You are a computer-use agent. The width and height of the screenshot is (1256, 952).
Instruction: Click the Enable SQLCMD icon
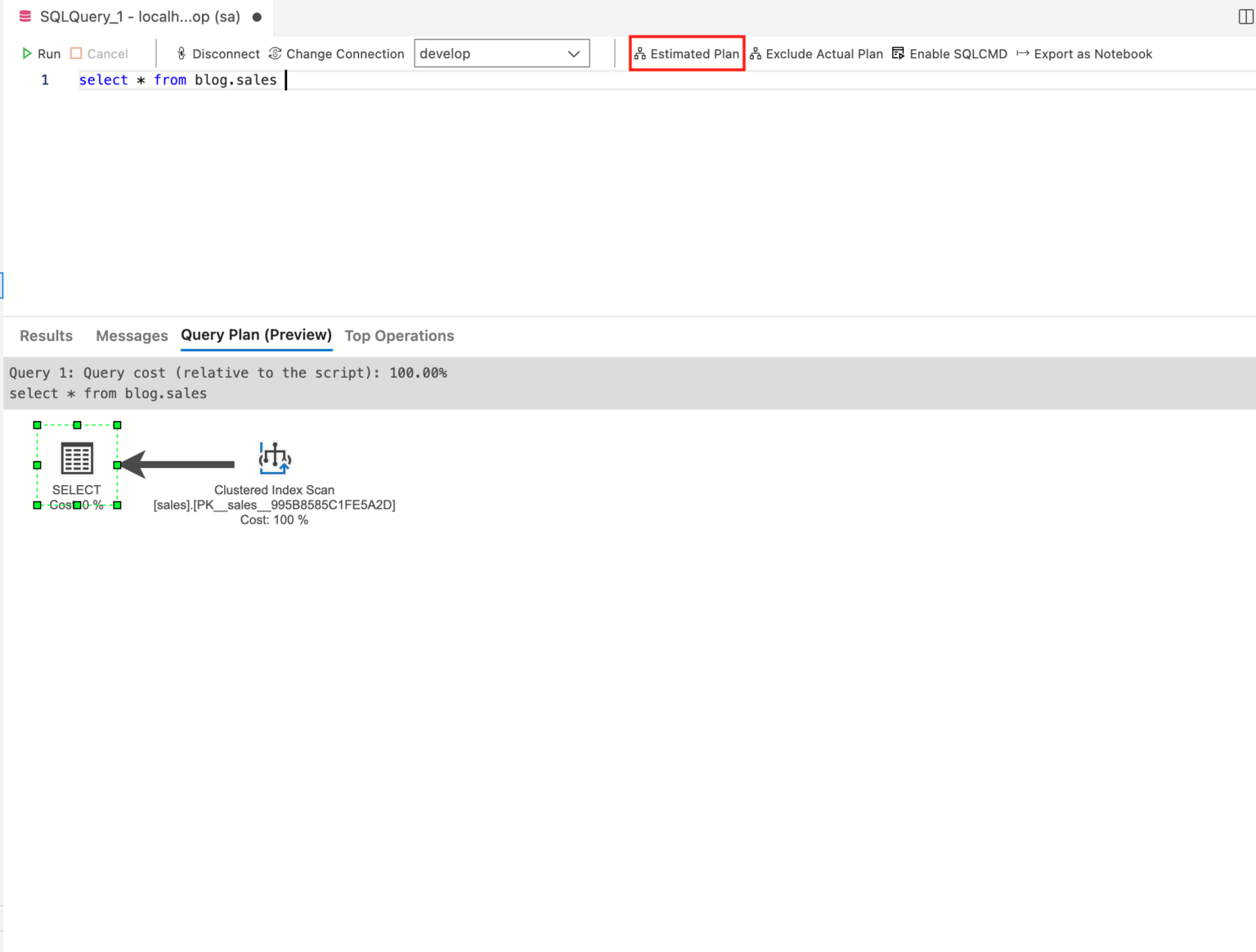pos(898,53)
